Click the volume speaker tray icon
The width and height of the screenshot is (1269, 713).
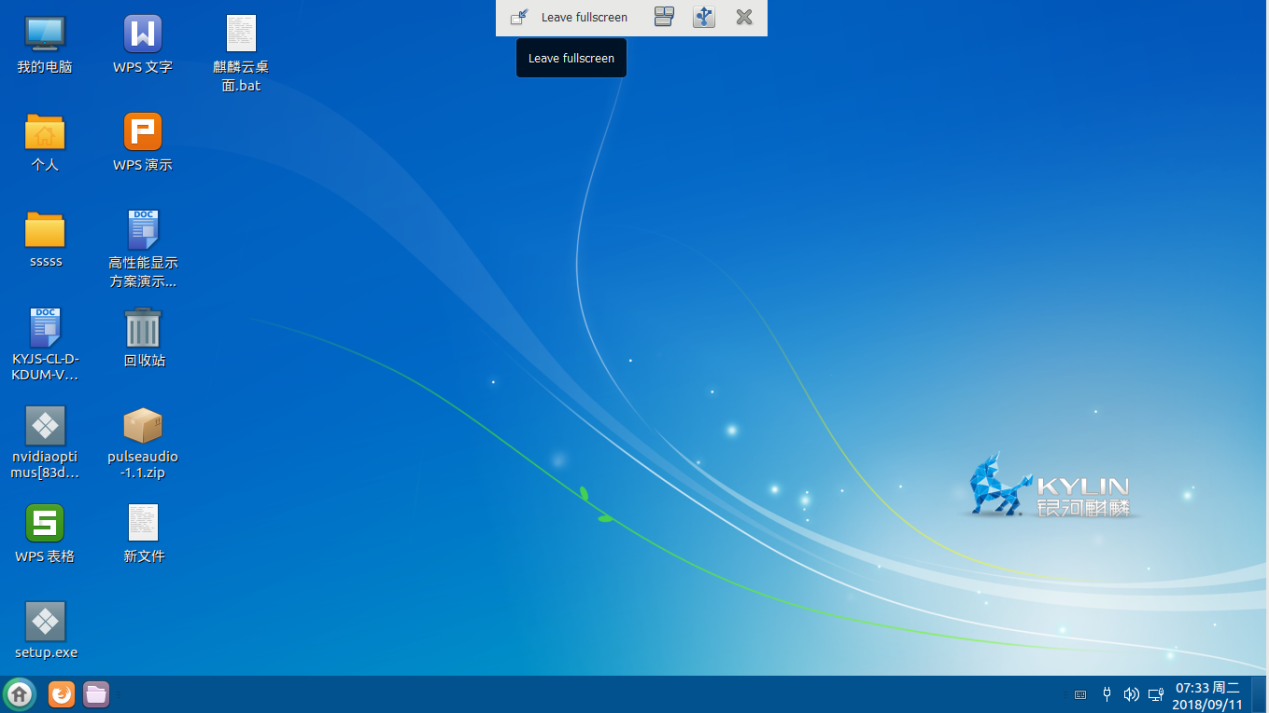coord(1131,695)
